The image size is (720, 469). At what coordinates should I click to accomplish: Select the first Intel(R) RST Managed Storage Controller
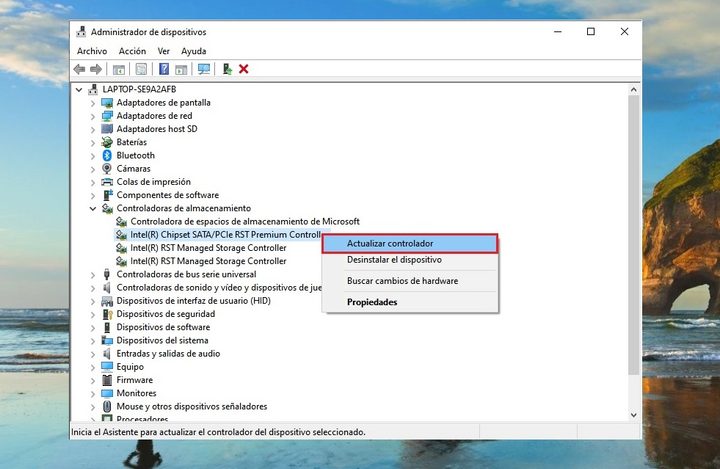(208, 248)
